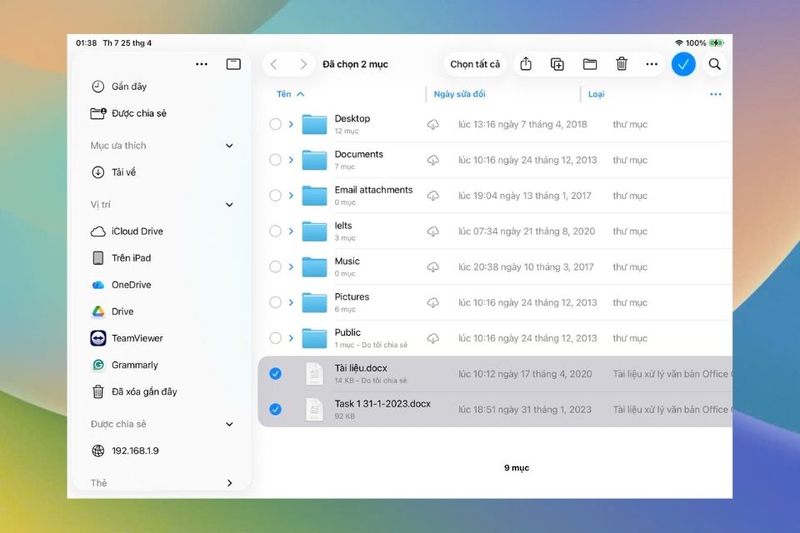Tap the blue Done checkmark button
The image size is (800, 533).
(x=683, y=64)
